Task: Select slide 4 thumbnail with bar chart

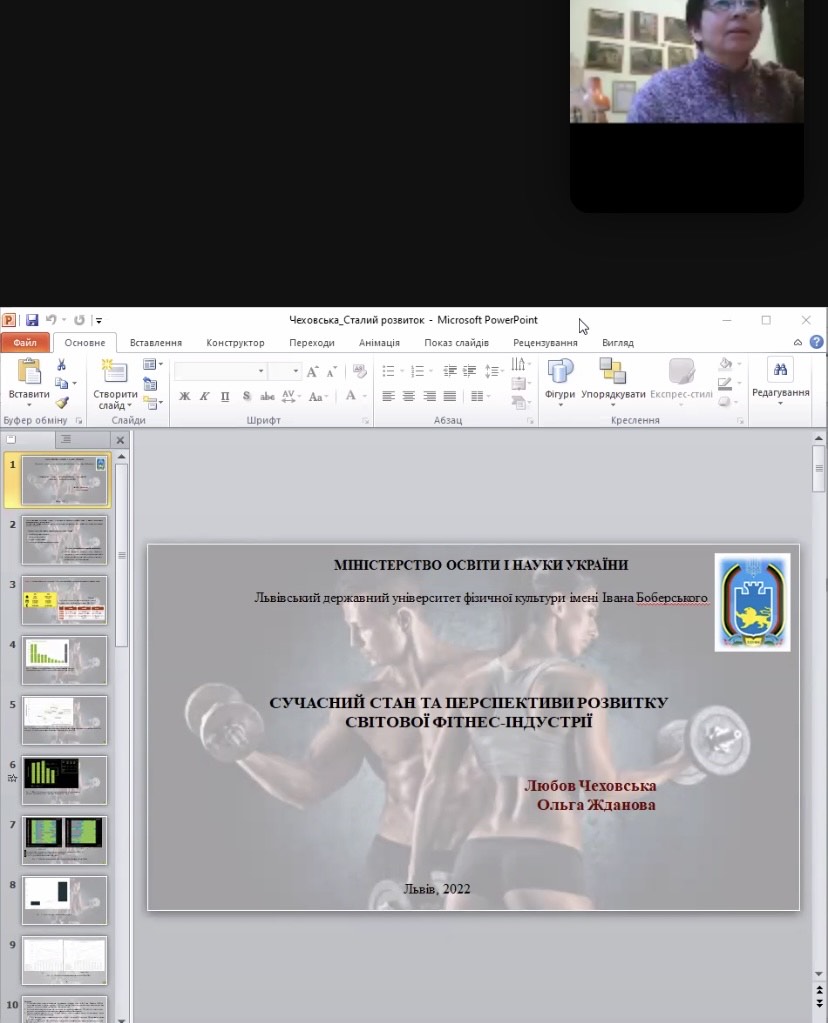Action: [64, 659]
